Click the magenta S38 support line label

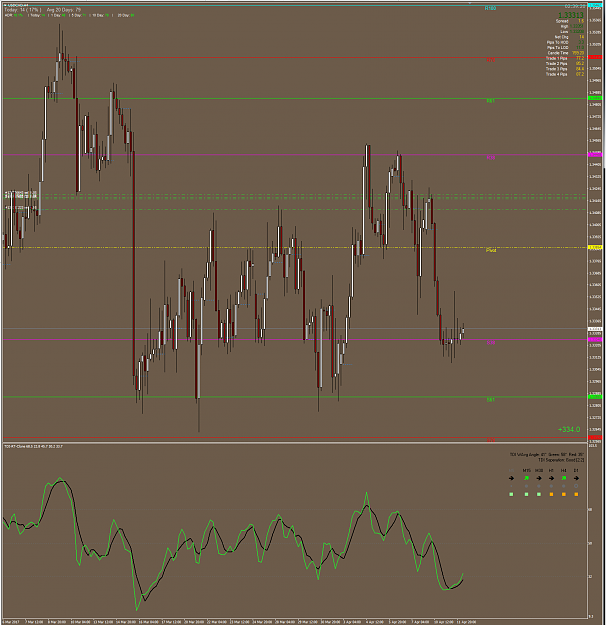click(491, 342)
